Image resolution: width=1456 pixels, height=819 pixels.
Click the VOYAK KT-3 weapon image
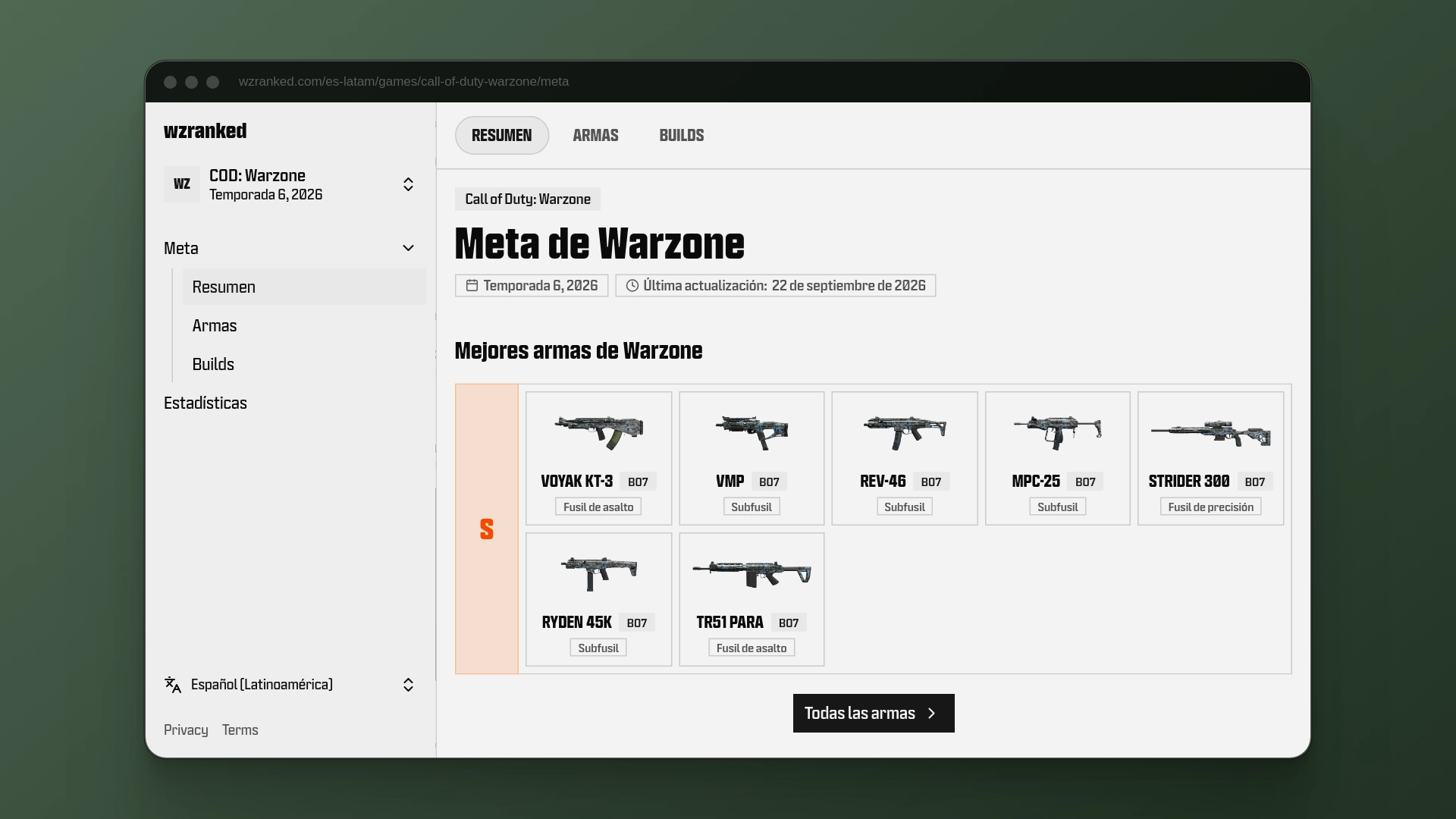click(598, 432)
